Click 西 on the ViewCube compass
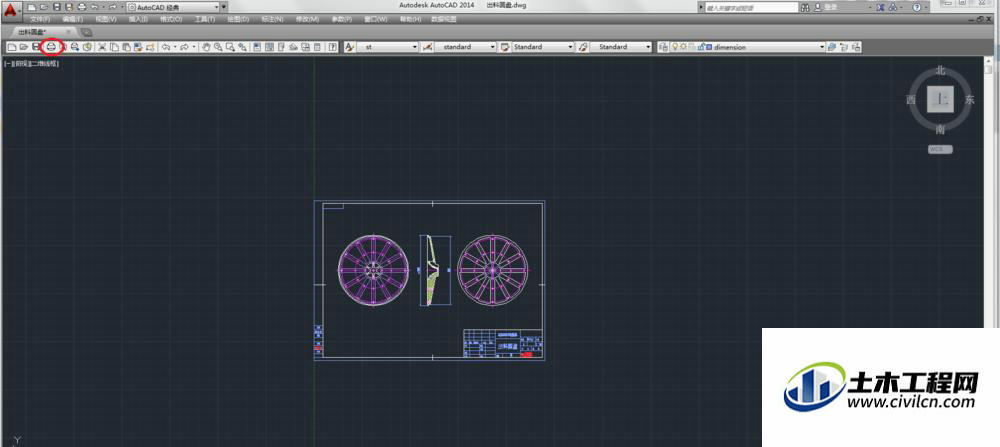The height and width of the screenshot is (447, 1000). point(911,99)
